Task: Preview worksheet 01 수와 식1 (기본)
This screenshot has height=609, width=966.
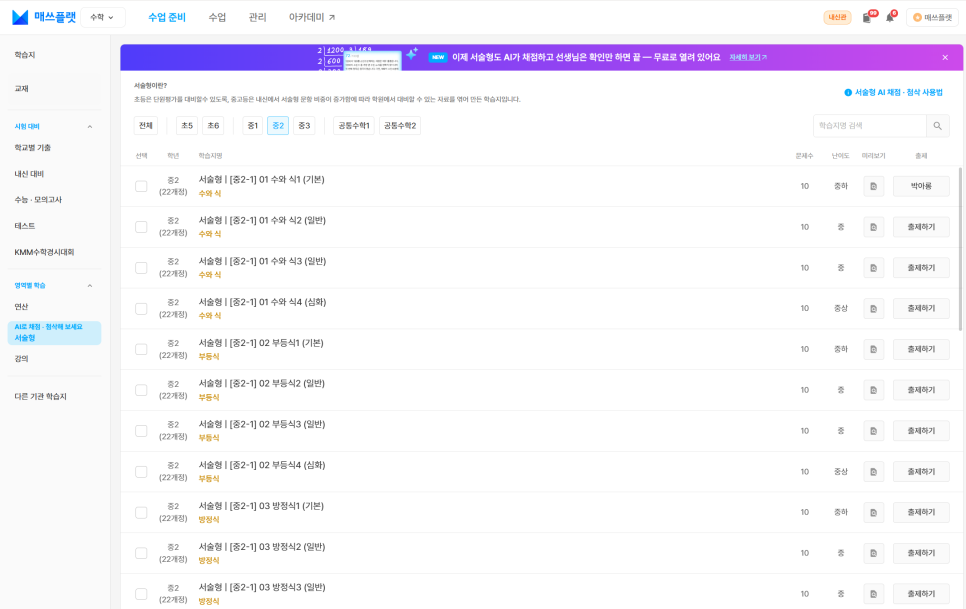Action: 874,186
